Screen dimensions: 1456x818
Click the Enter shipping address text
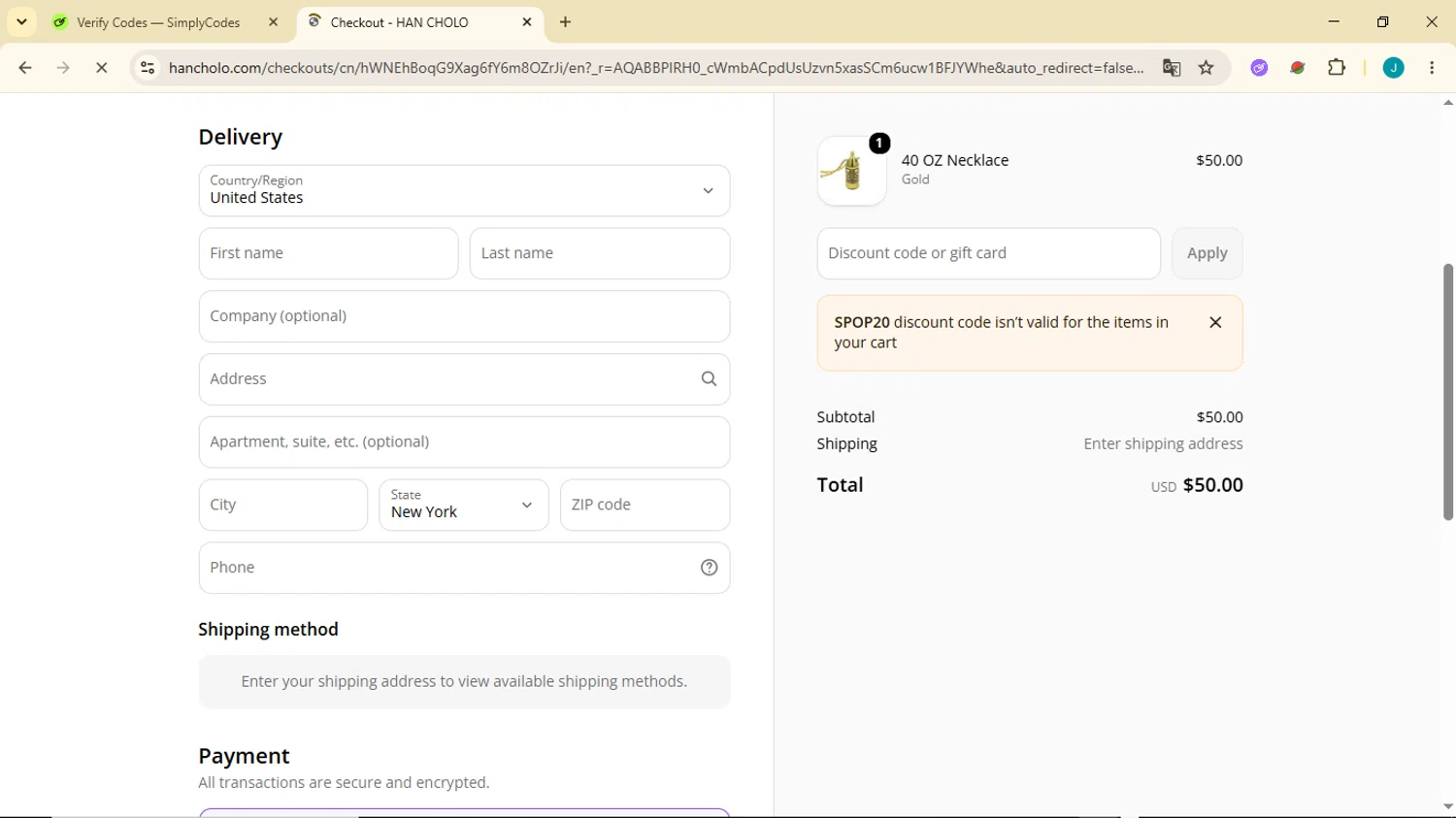1163,443
